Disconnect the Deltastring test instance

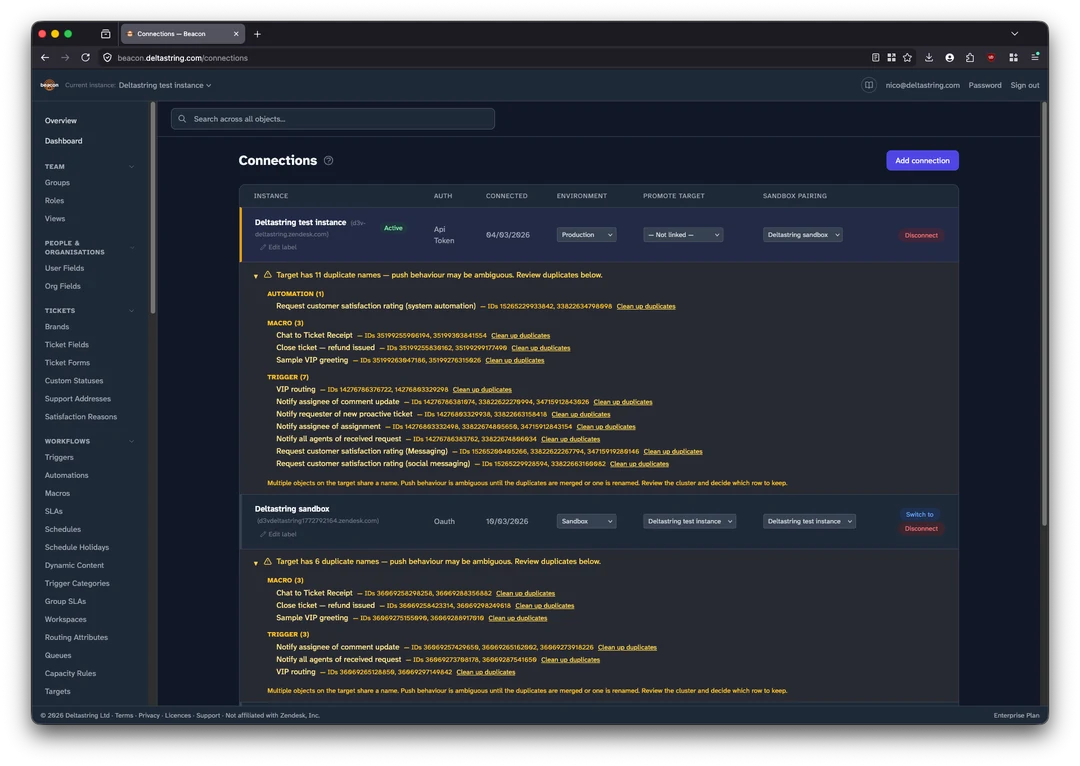coord(921,236)
